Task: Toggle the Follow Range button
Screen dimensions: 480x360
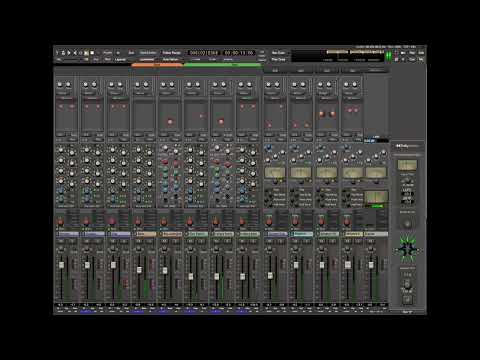Action: 172,53
